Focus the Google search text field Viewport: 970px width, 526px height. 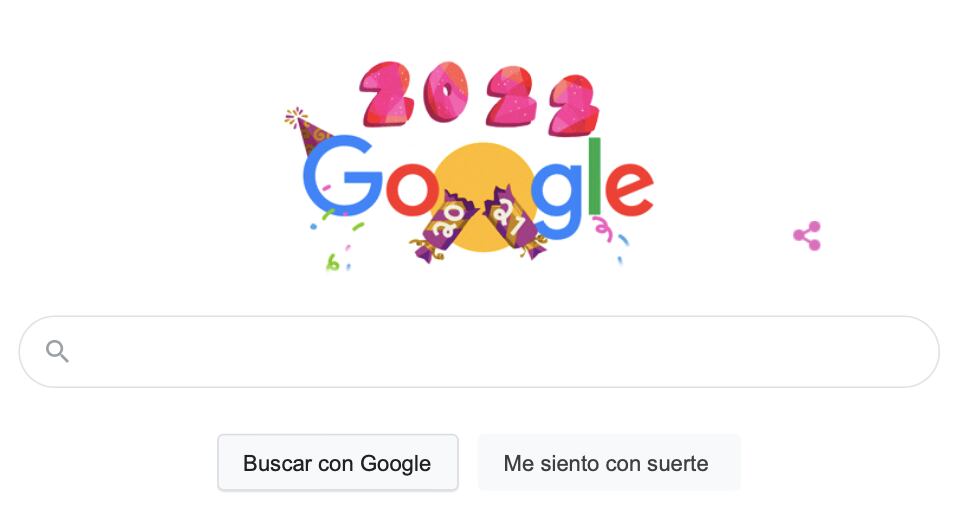point(479,351)
